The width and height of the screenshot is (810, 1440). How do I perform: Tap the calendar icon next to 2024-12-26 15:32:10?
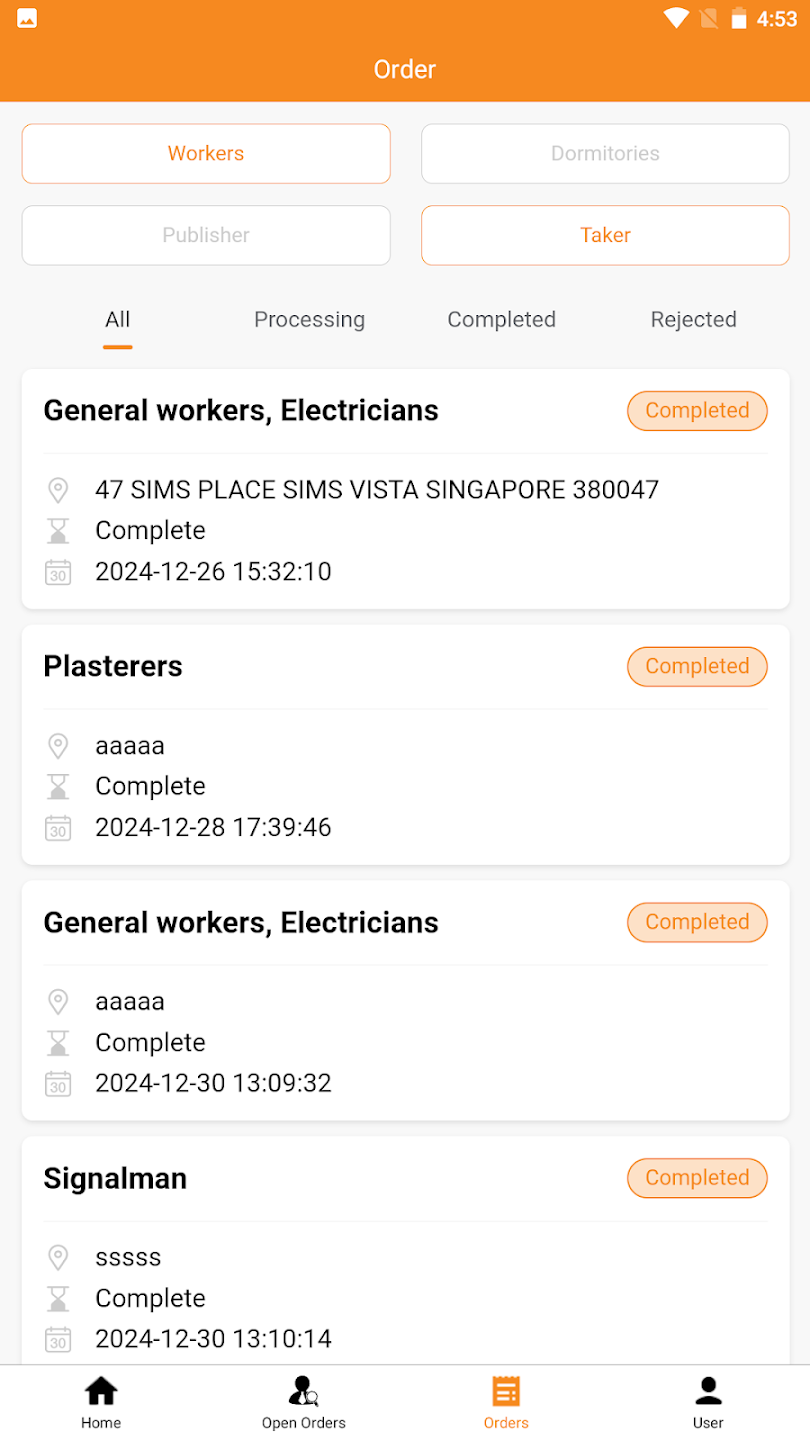(x=58, y=571)
